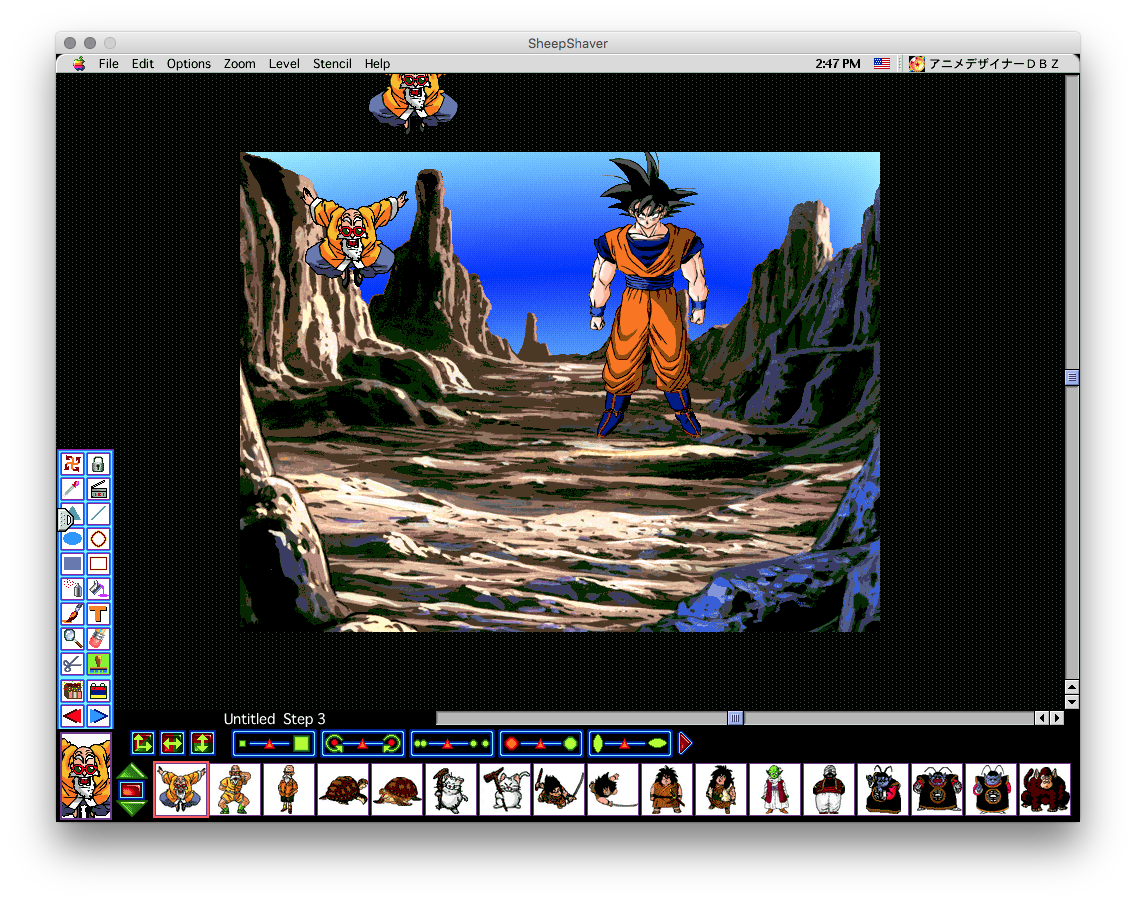Screen dimensions: 1136x902
Task: Click the diagonal two-way flip arrows icon
Action: (x=143, y=743)
